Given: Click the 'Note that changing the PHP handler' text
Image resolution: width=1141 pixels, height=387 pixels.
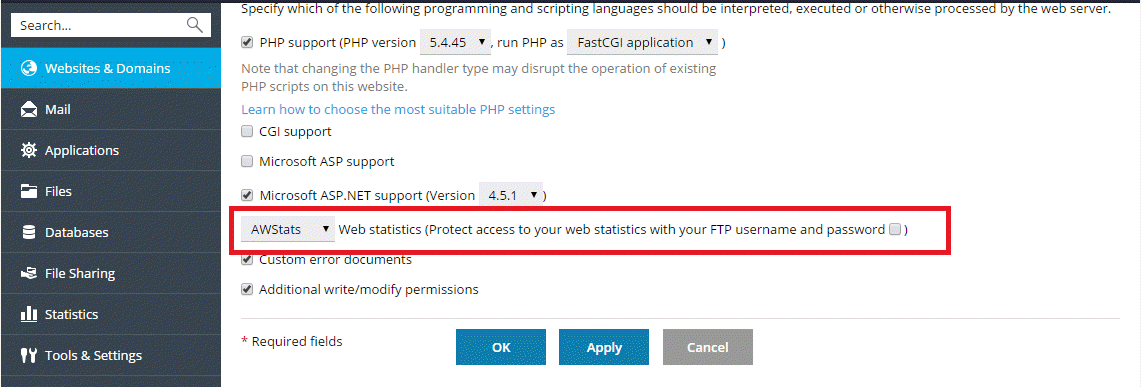Looking at the screenshot, I should [x=479, y=78].
